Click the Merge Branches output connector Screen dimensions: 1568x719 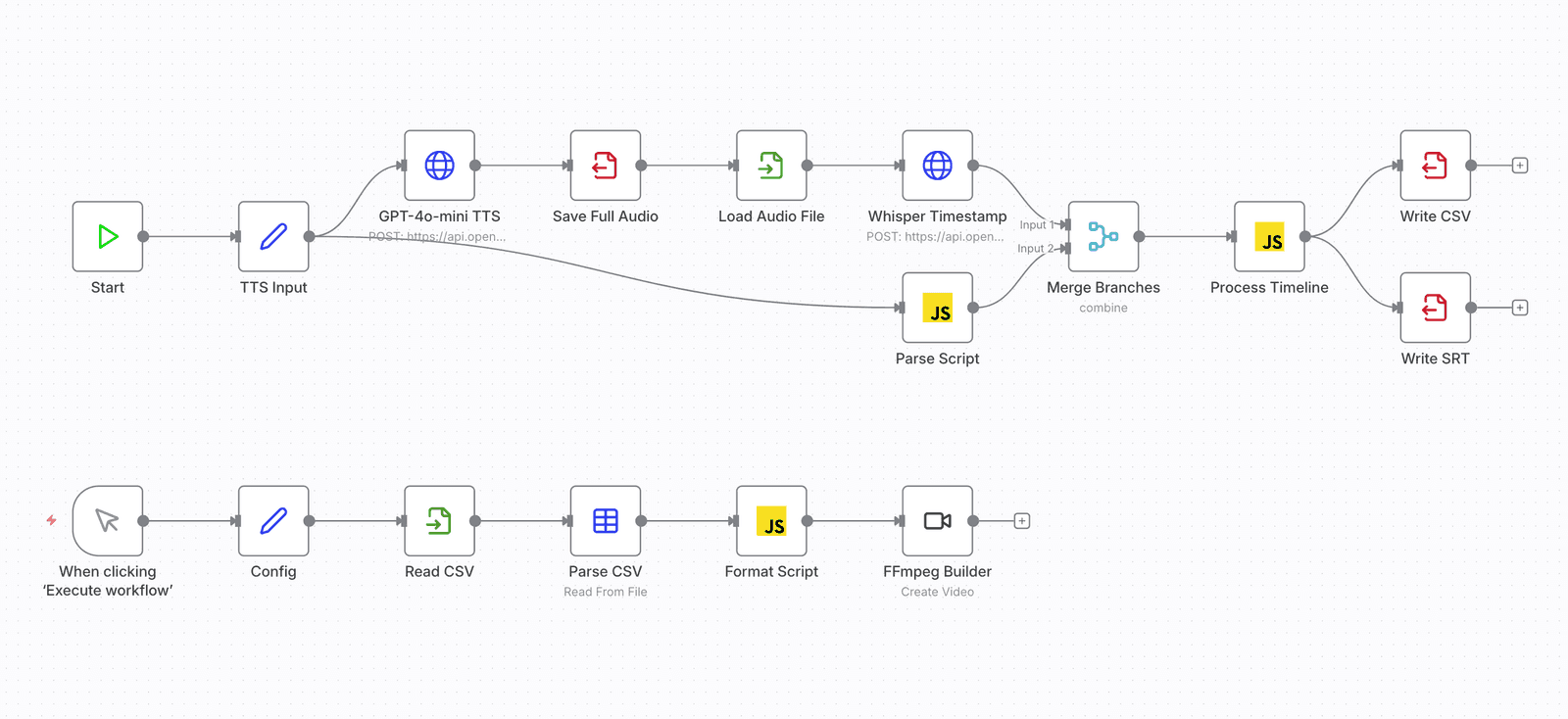click(x=1139, y=236)
